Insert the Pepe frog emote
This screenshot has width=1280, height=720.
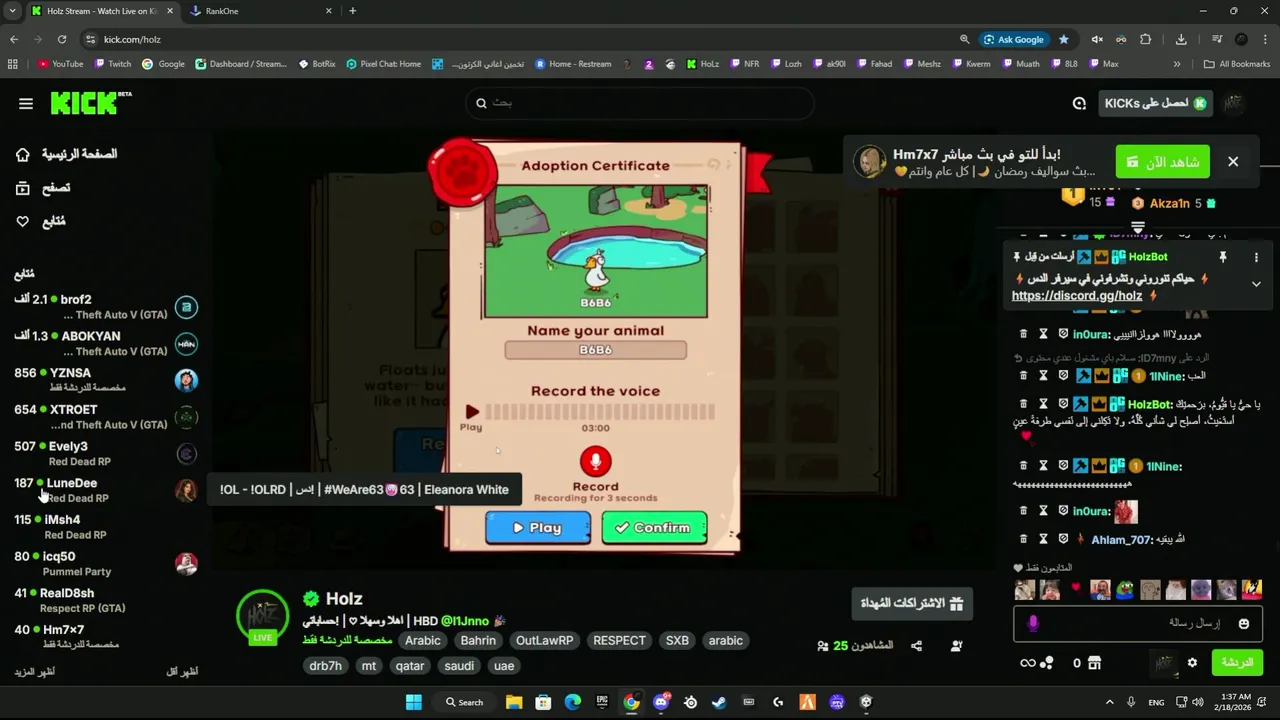pos(1125,590)
